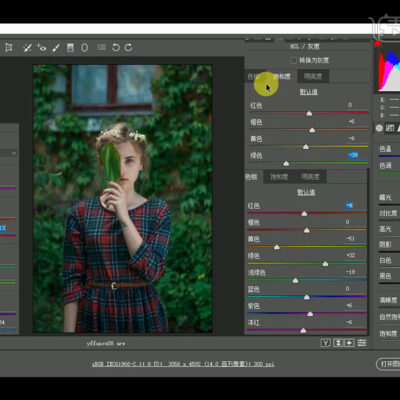Select the Spot Removal brush tool
The height and width of the screenshot is (400, 400).
pyautogui.click(x=27, y=48)
